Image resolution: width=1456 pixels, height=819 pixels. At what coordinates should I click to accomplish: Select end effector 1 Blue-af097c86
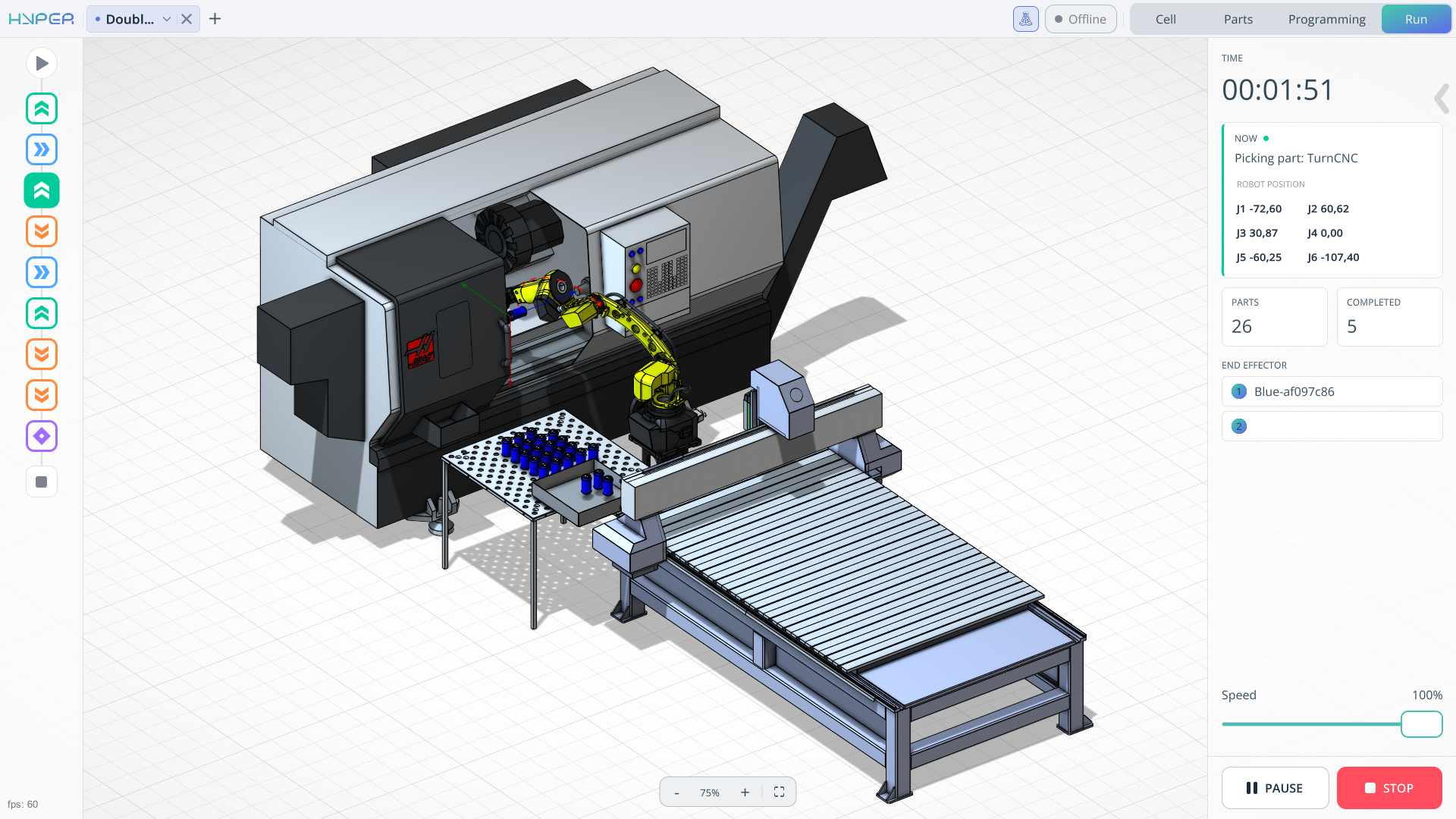tap(1332, 391)
